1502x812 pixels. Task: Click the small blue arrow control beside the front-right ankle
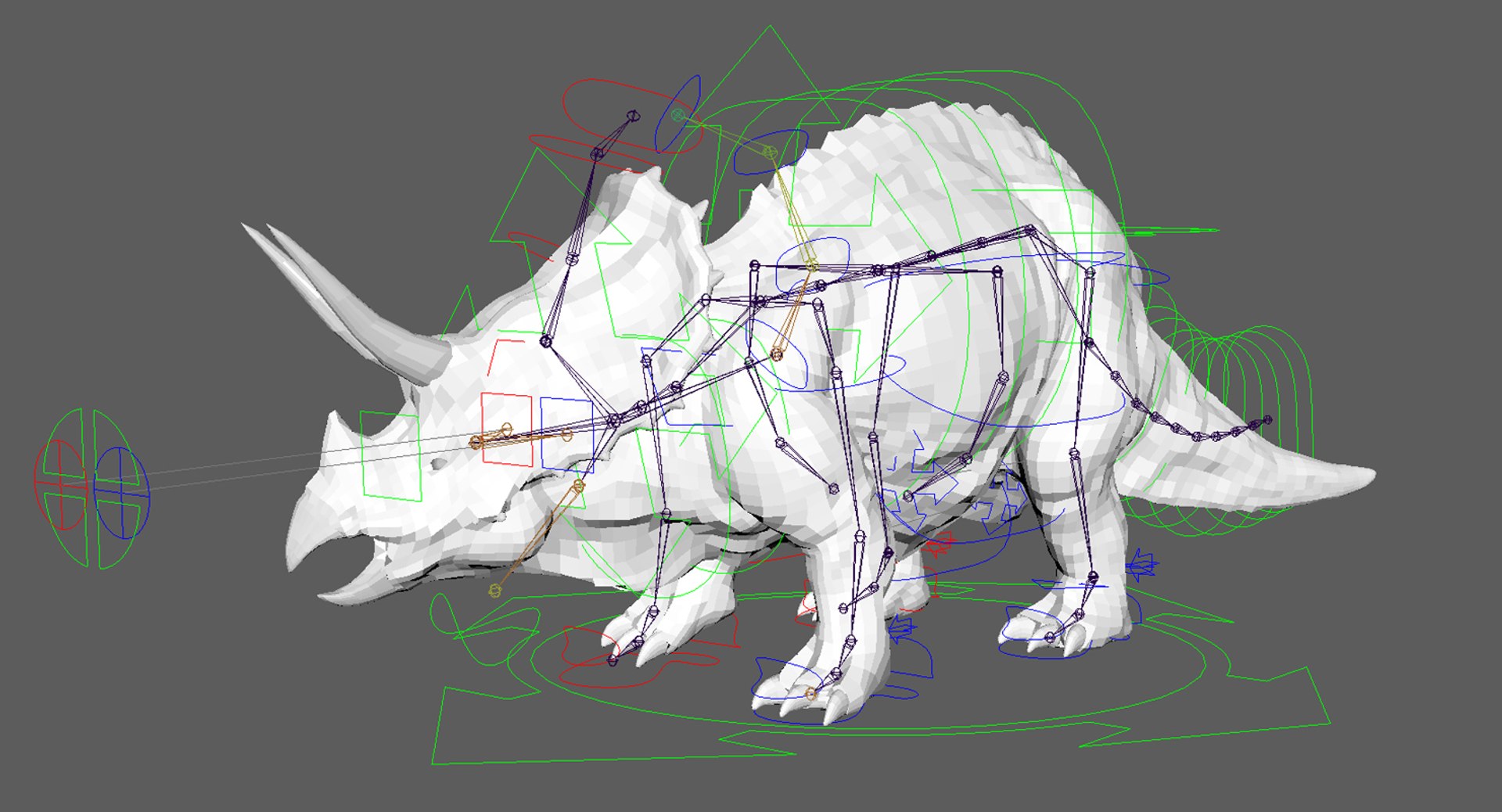904,627
